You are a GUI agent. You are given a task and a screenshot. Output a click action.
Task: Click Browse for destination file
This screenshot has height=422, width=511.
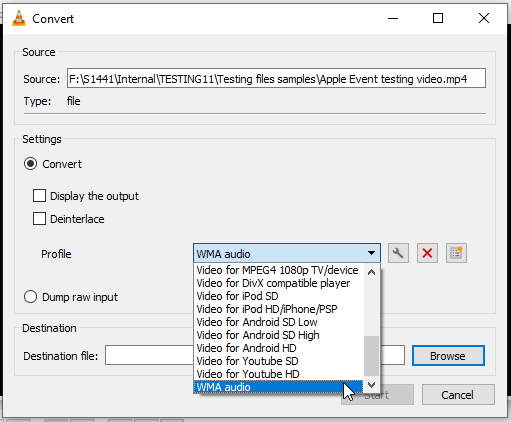pyautogui.click(x=448, y=356)
